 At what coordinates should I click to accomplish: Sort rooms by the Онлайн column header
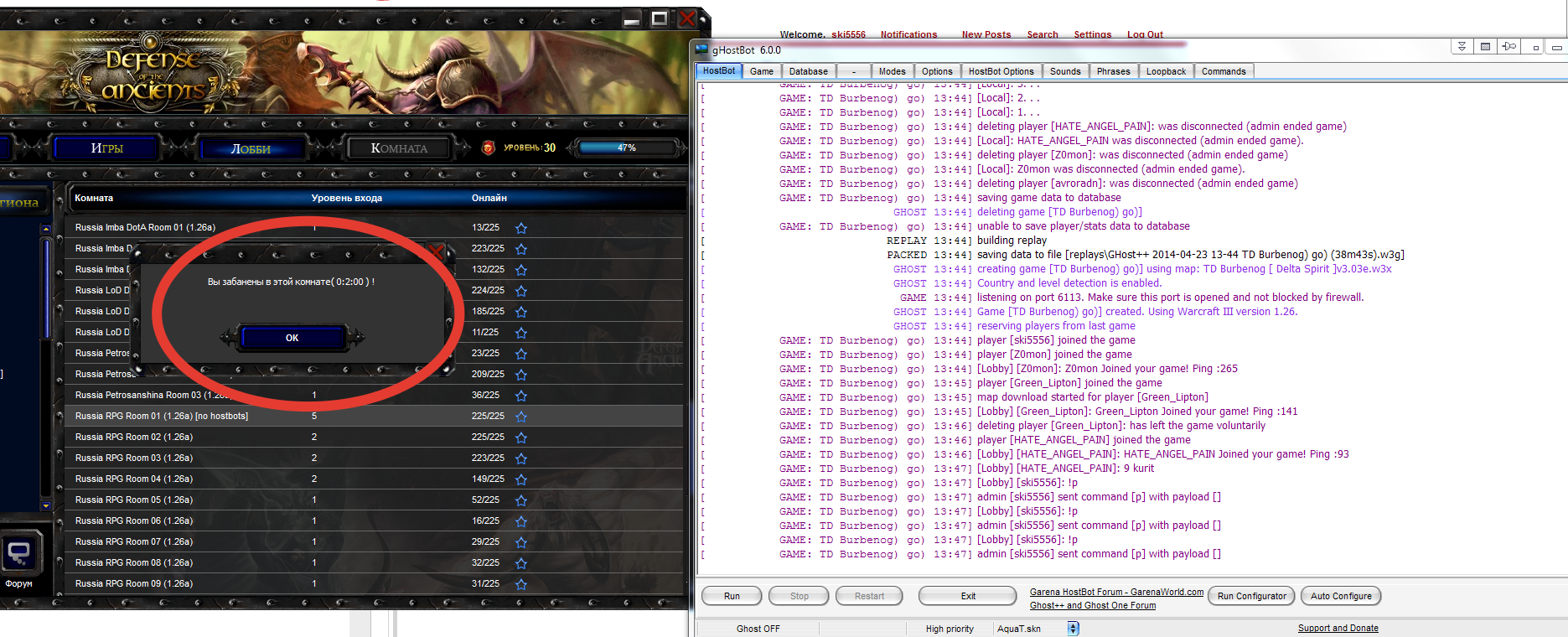(x=489, y=198)
